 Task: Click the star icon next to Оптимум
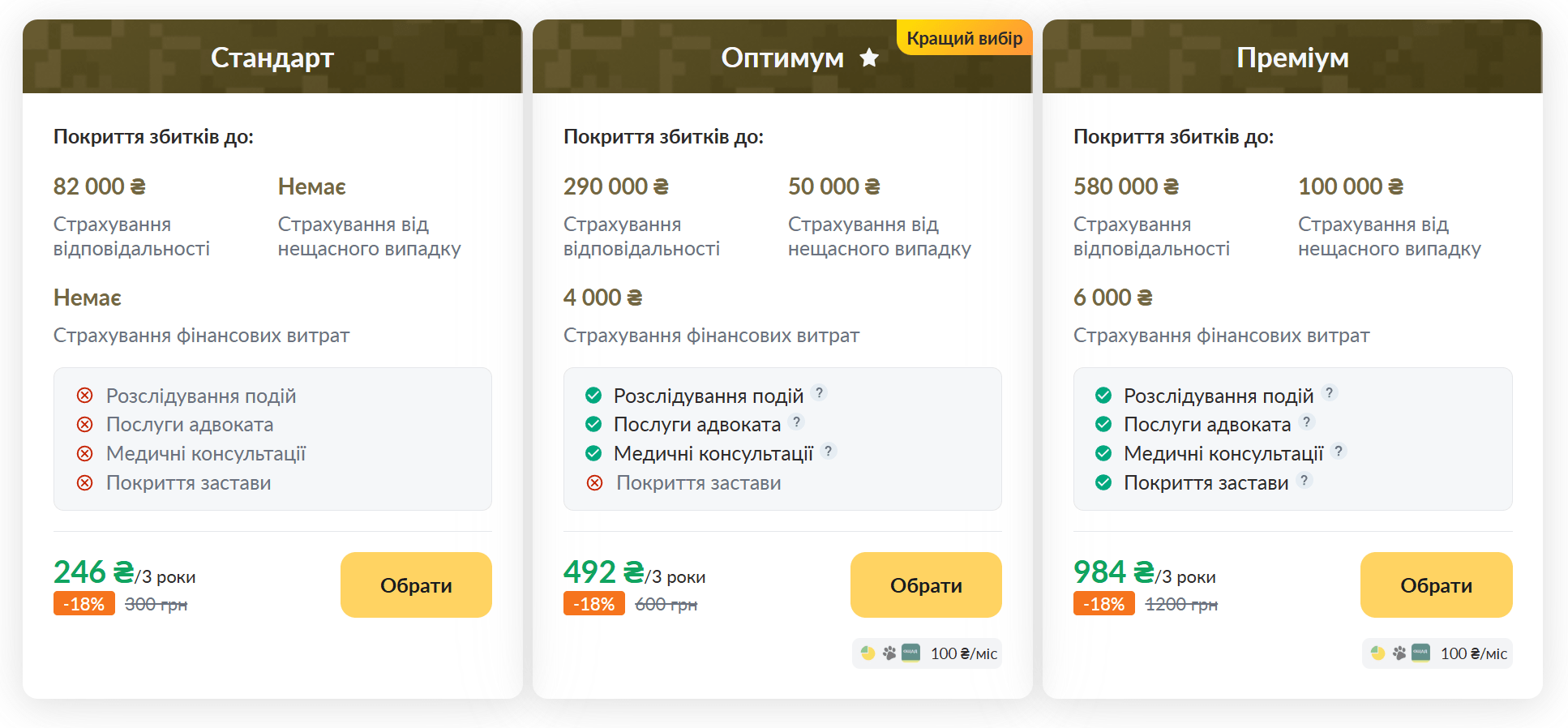(869, 58)
